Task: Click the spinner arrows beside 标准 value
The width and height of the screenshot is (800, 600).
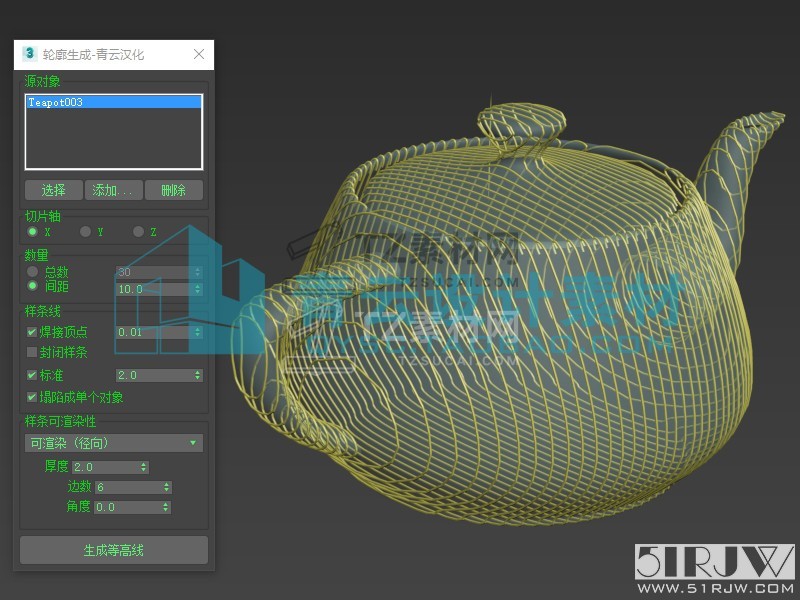Action: (x=197, y=376)
